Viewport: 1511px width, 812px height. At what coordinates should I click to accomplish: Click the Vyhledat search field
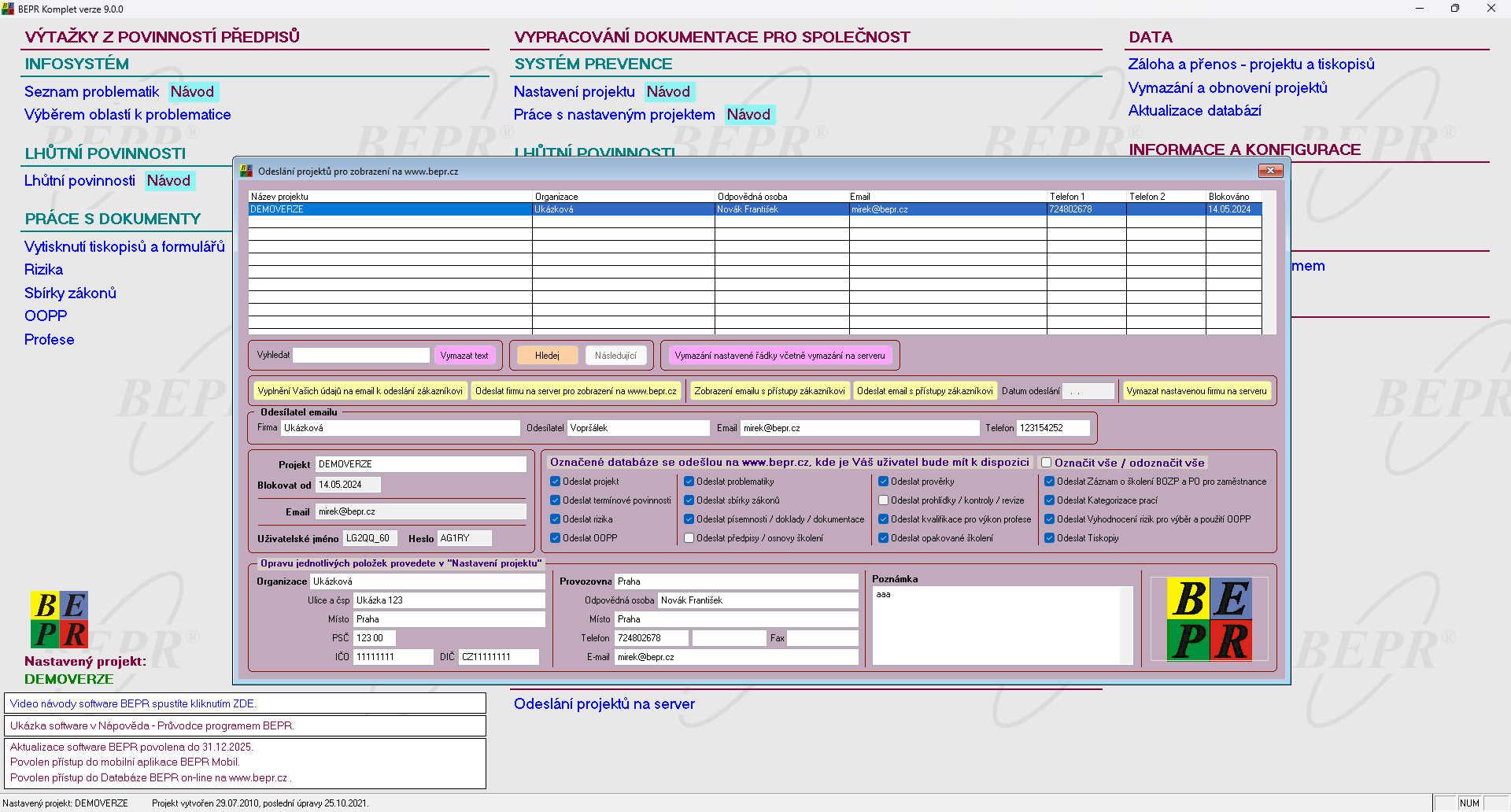pos(361,356)
